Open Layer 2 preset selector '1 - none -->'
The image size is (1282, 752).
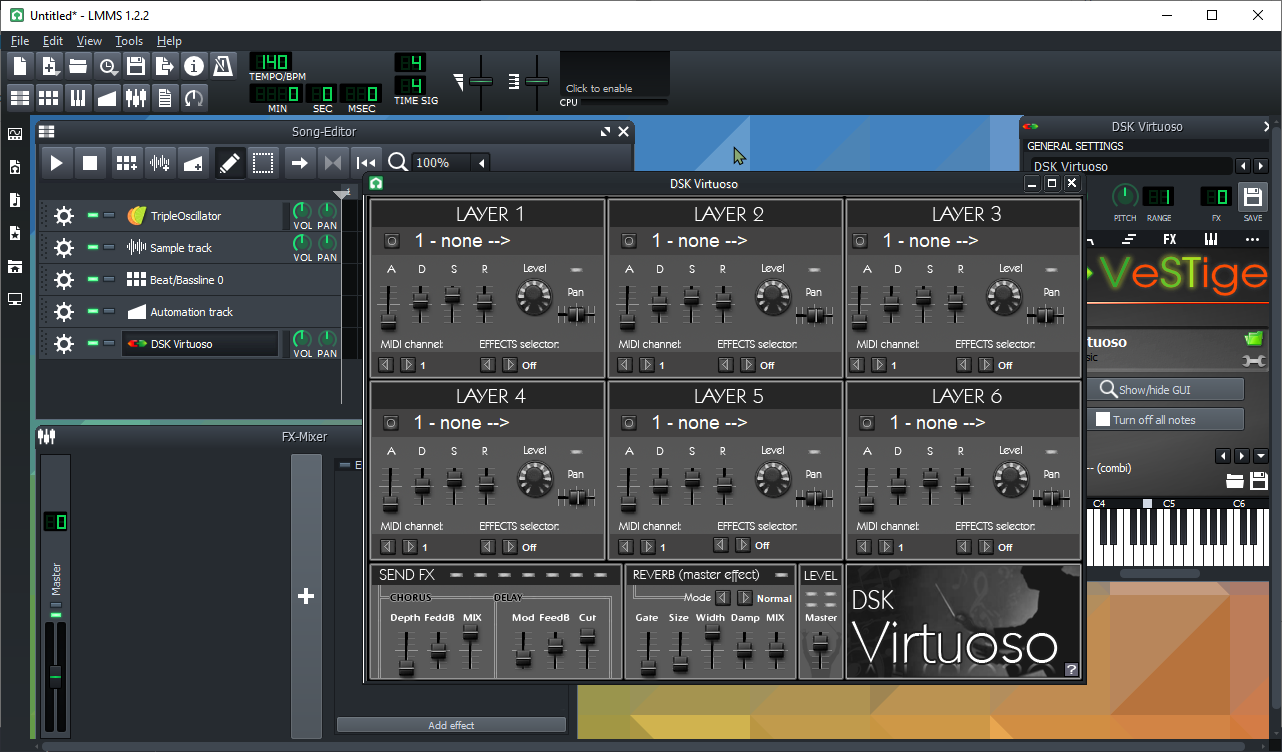point(700,241)
